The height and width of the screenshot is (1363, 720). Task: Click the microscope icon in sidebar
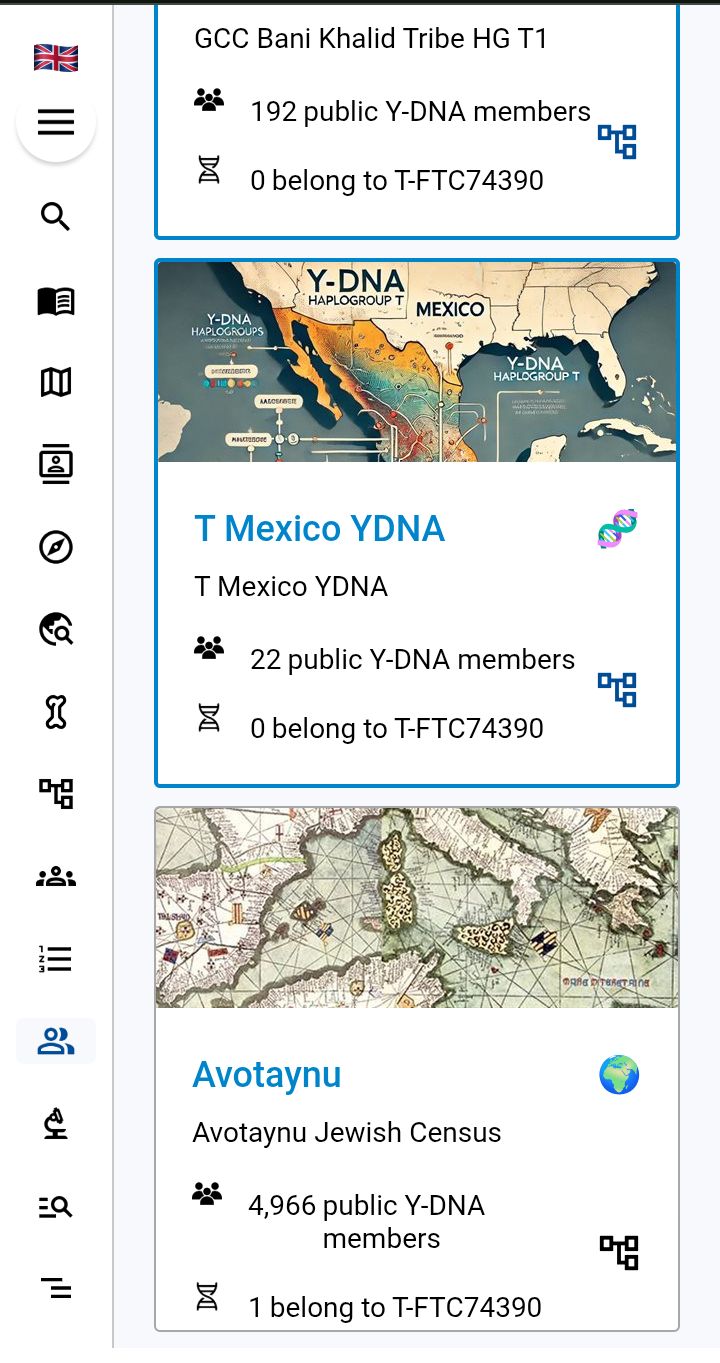coord(56,1123)
